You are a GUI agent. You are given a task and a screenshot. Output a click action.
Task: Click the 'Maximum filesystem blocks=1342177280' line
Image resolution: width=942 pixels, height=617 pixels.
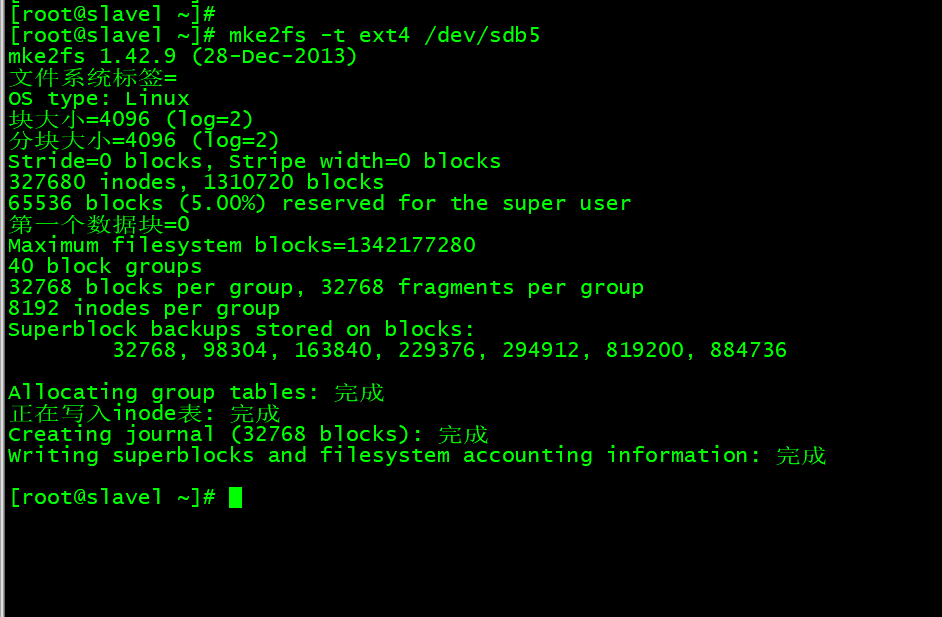click(242, 246)
